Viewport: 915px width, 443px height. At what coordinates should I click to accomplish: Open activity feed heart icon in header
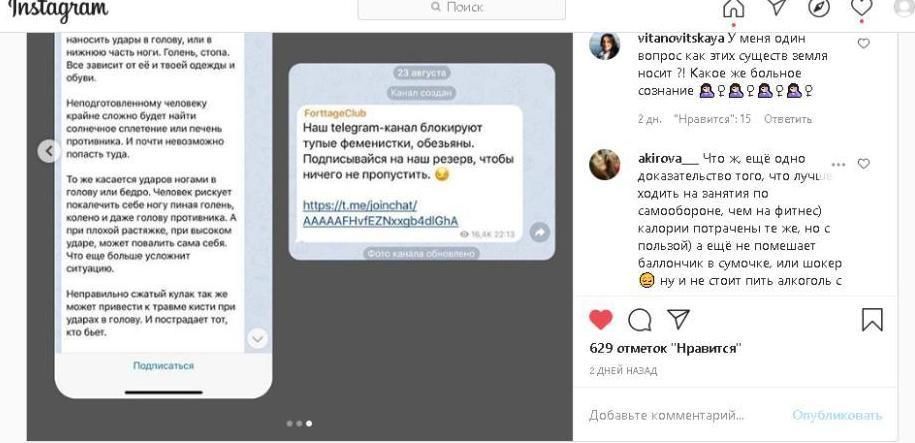click(861, 7)
